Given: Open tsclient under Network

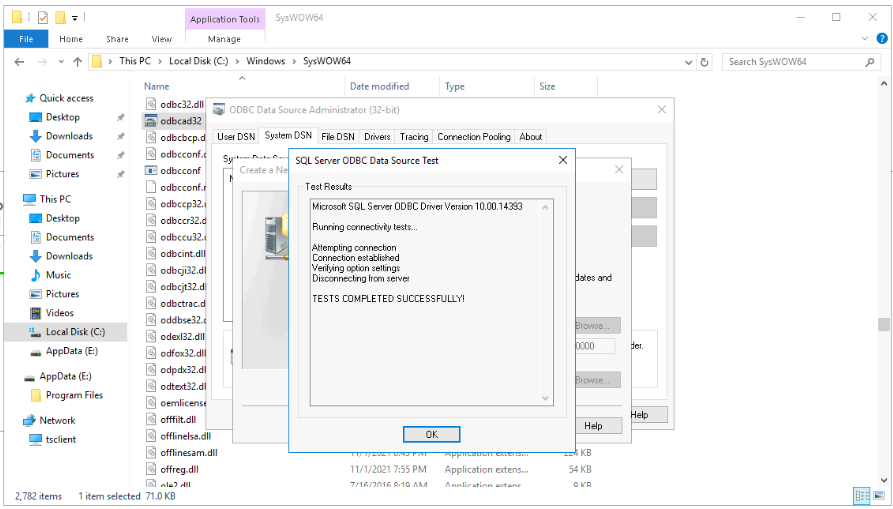Looking at the screenshot, I should tap(60, 439).
